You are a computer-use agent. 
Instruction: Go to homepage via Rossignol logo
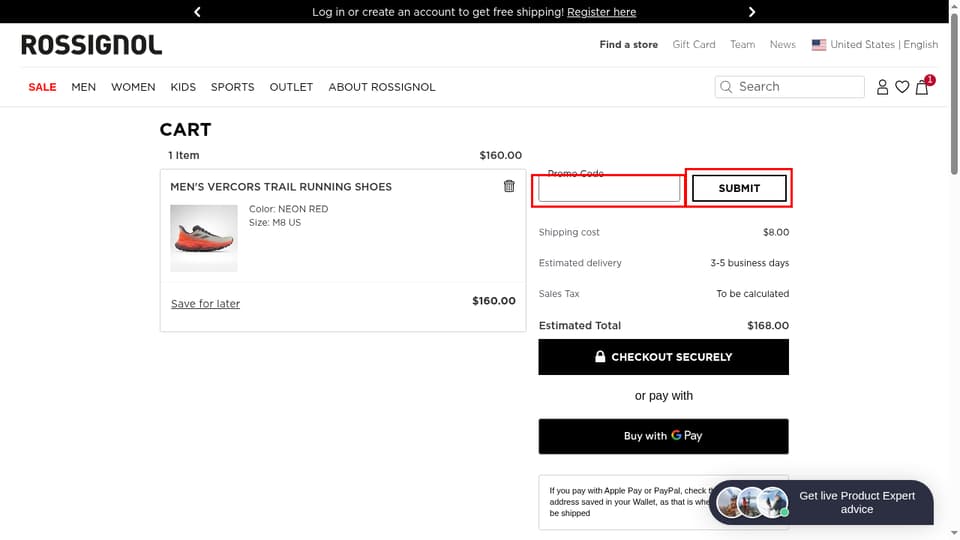coord(92,45)
